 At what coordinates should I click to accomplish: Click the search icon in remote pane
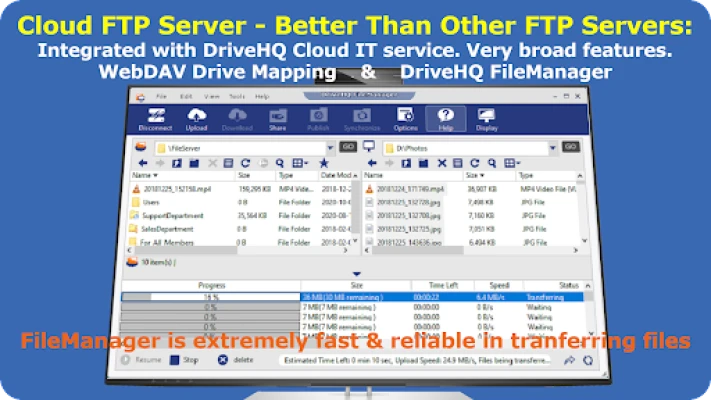point(280,163)
